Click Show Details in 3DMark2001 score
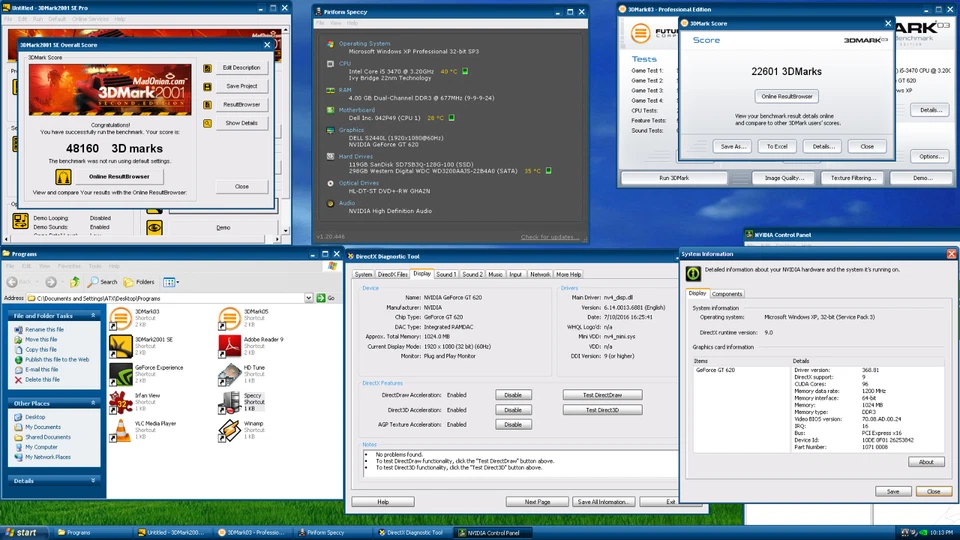 241,123
